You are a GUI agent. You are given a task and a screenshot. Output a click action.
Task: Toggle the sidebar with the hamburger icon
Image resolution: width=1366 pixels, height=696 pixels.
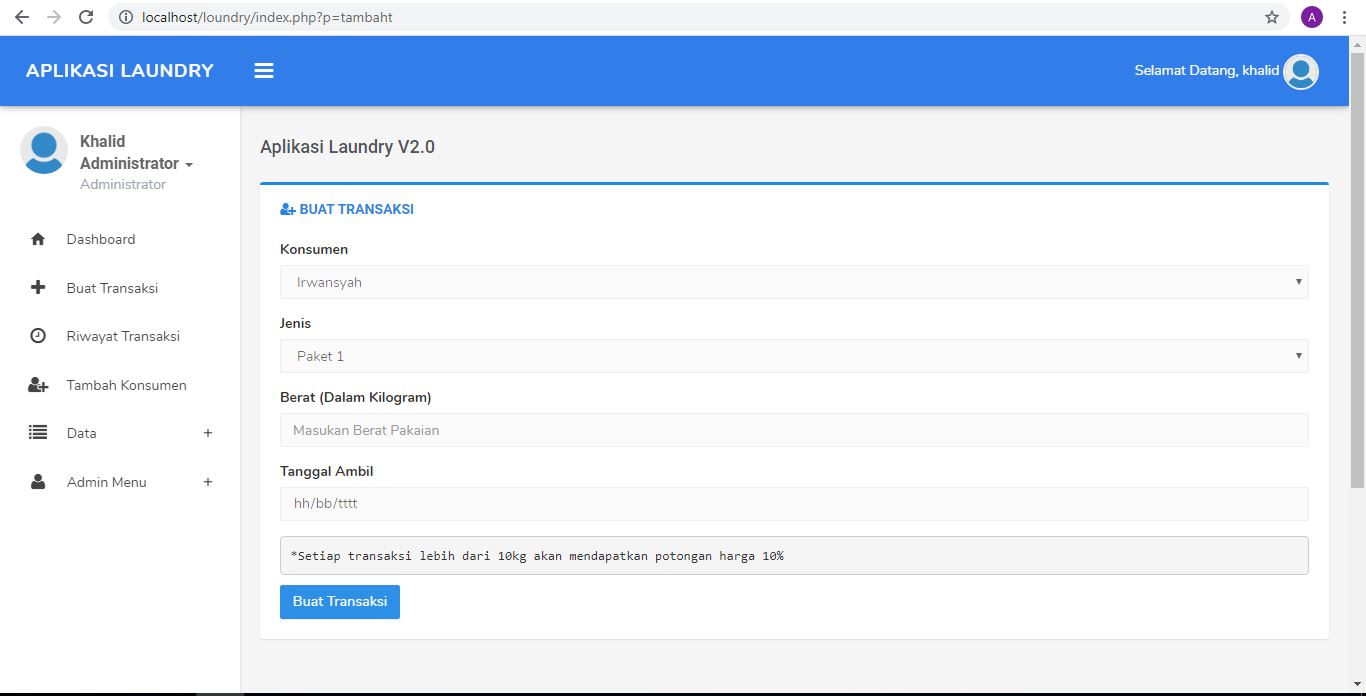264,71
